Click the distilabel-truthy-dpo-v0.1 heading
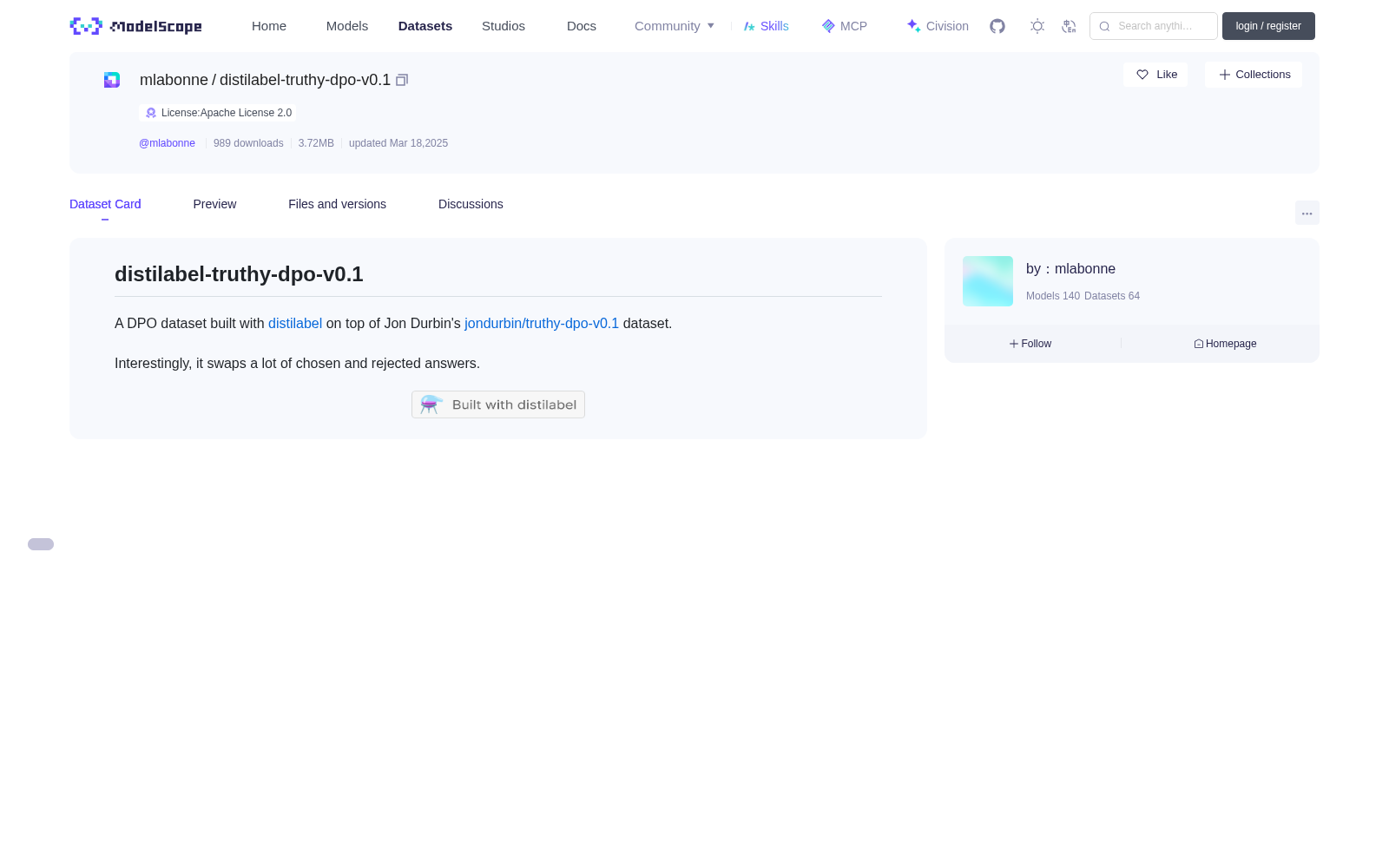1389x868 pixels. (x=239, y=274)
